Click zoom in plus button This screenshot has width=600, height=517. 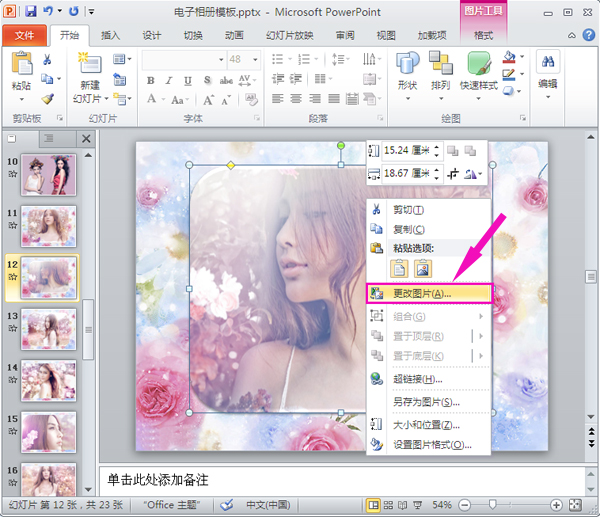coord(556,505)
